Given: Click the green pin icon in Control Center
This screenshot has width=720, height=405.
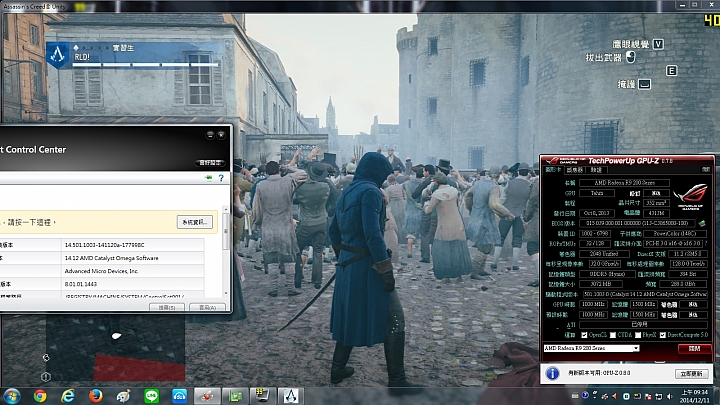Looking at the screenshot, I should pos(209,178).
